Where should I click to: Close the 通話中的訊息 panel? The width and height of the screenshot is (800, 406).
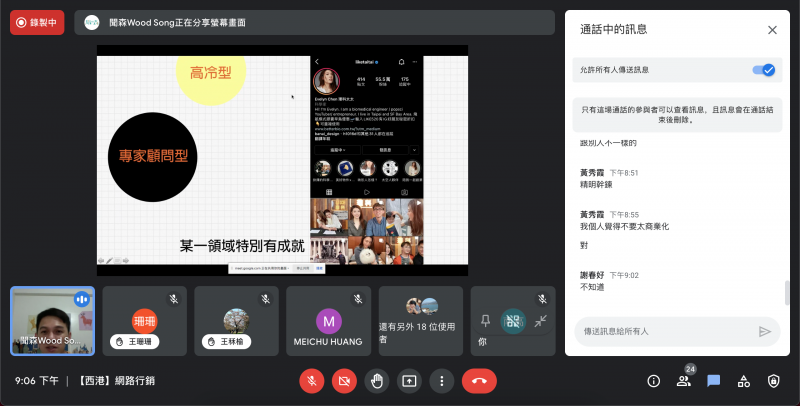click(x=772, y=30)
